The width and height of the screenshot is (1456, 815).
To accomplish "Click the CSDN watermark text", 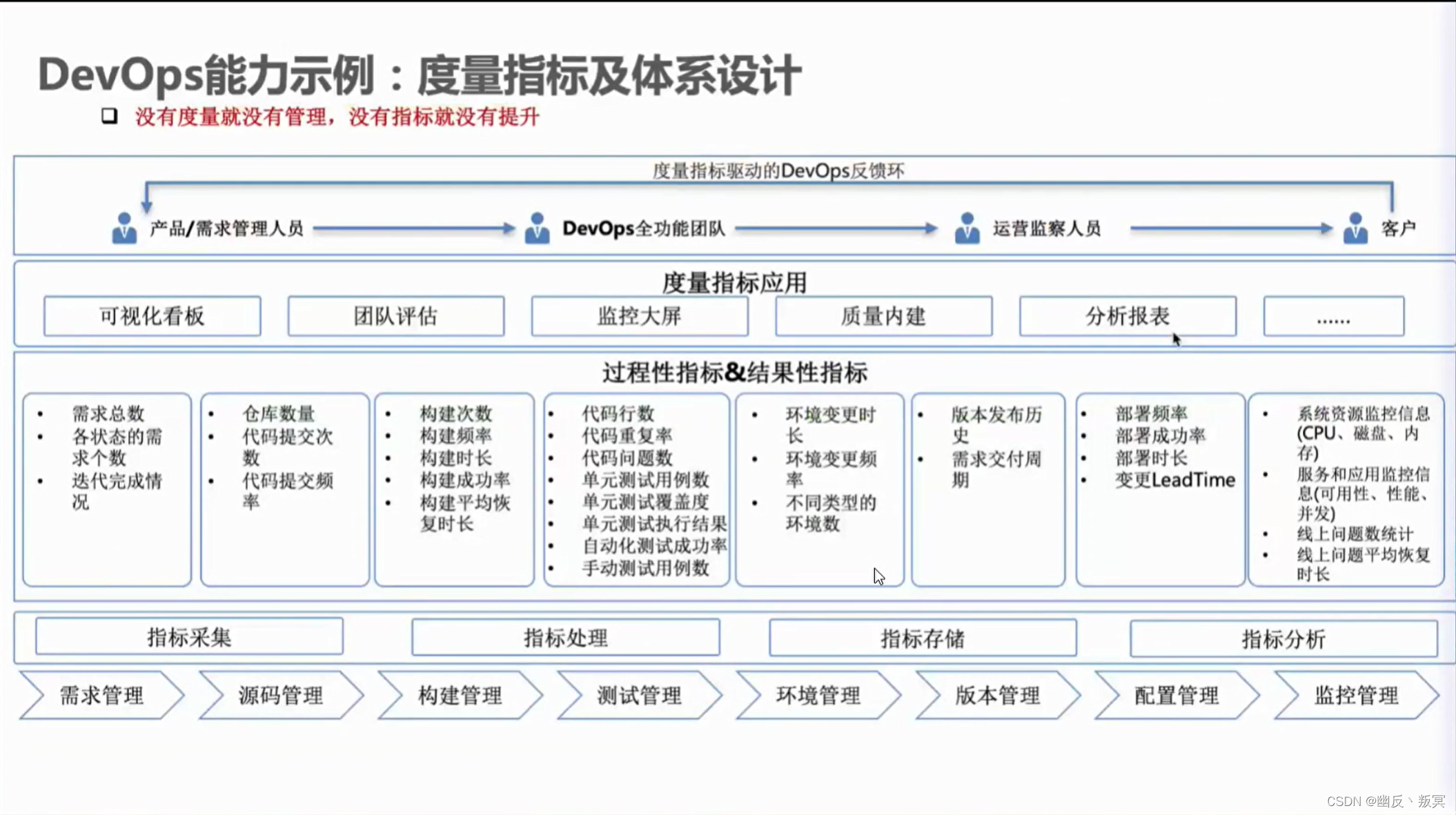I will point(1385,801).
